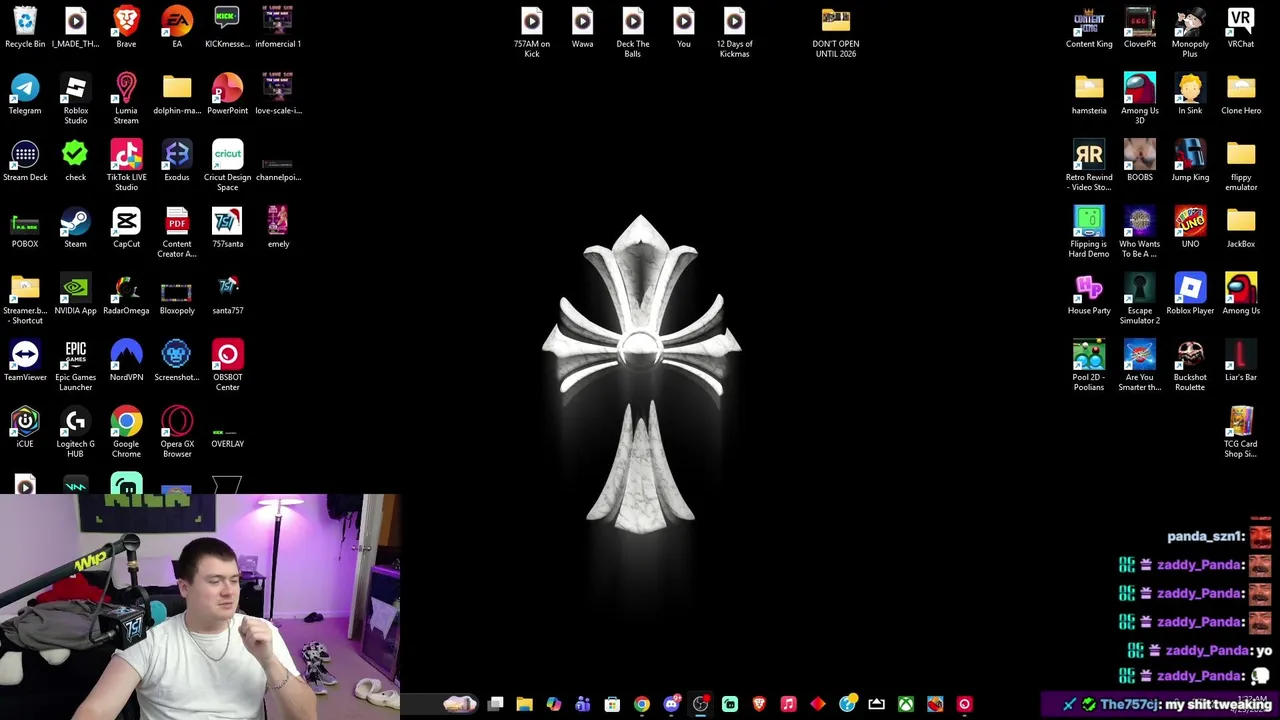
Task: Launch CapCut desktop shortcut
Action: coord(126,227)
